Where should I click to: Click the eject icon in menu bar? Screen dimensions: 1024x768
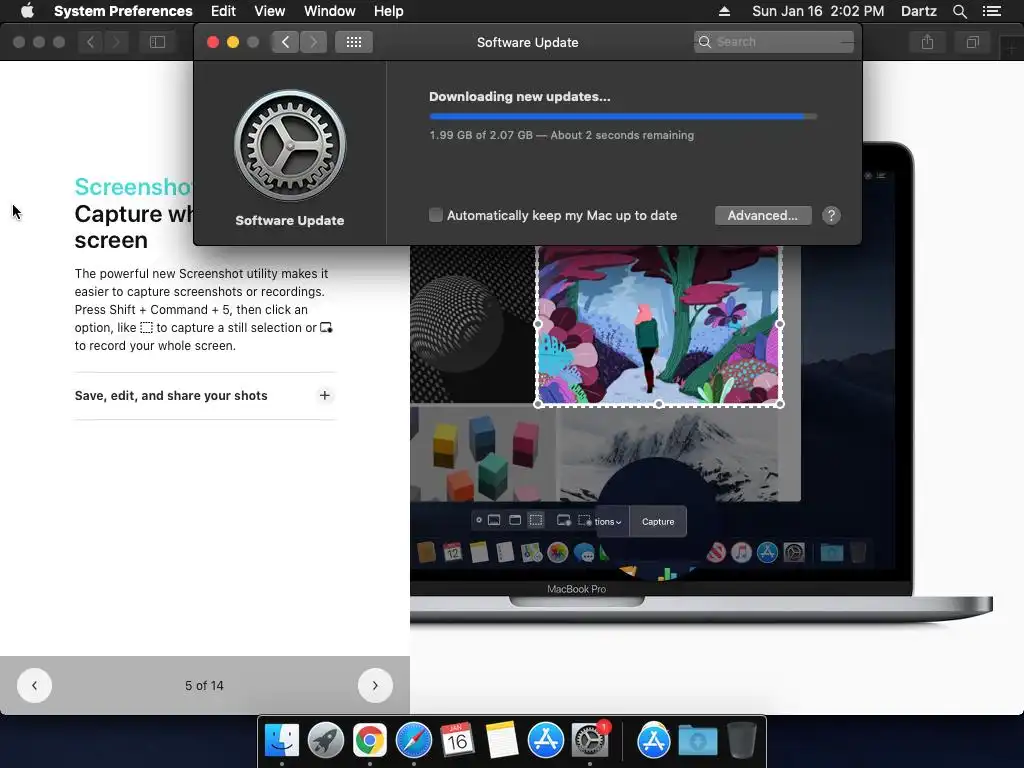tap(724, 11)
